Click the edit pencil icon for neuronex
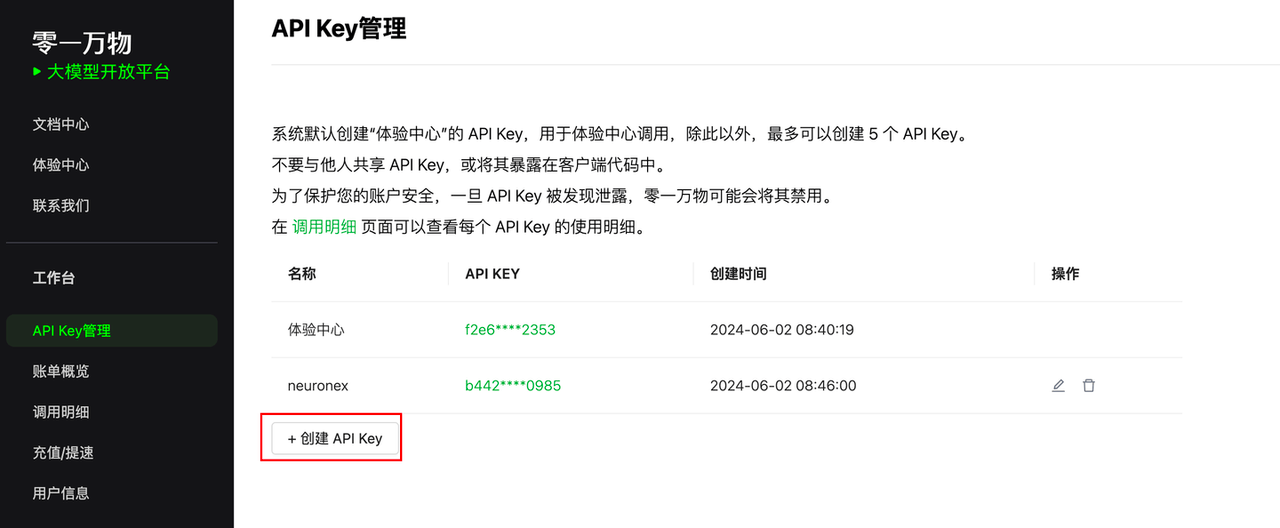This screenshot has height=528, width=1280. [1058, 385]
